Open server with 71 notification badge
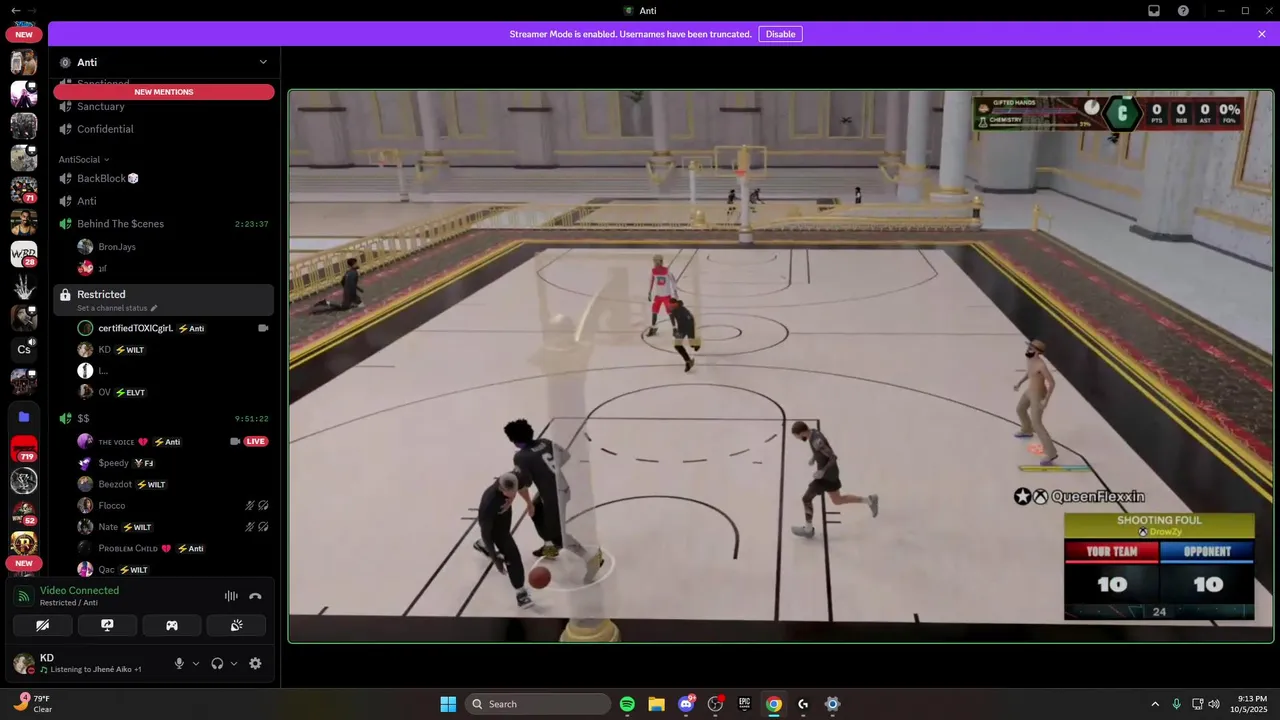1280x720 pixels. point(24,189)
